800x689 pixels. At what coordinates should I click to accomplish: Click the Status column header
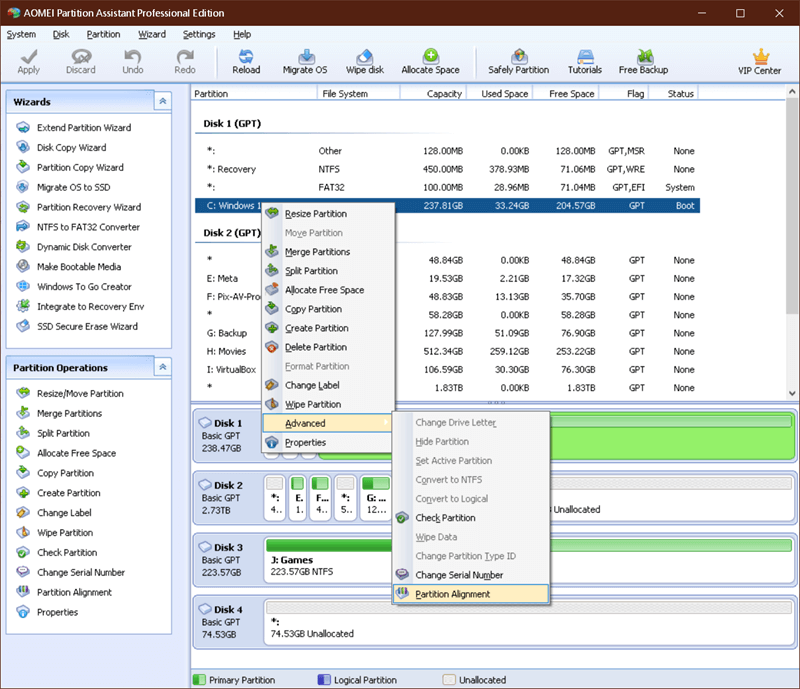tap(673, 93)
